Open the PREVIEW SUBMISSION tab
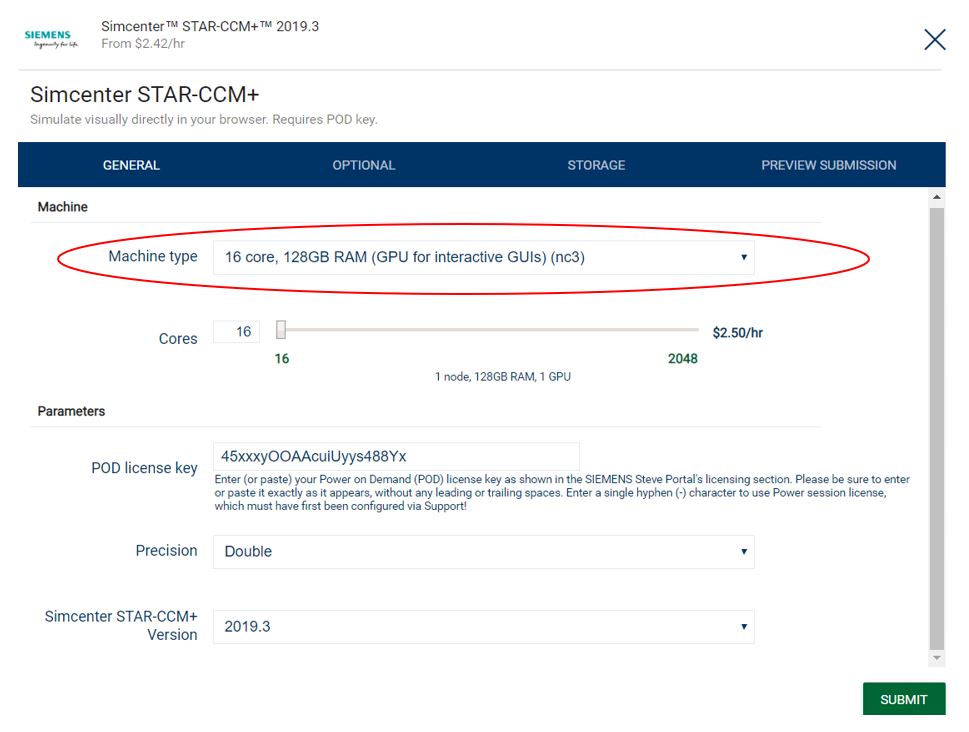The image size is (969, 732). coord(828,165)
